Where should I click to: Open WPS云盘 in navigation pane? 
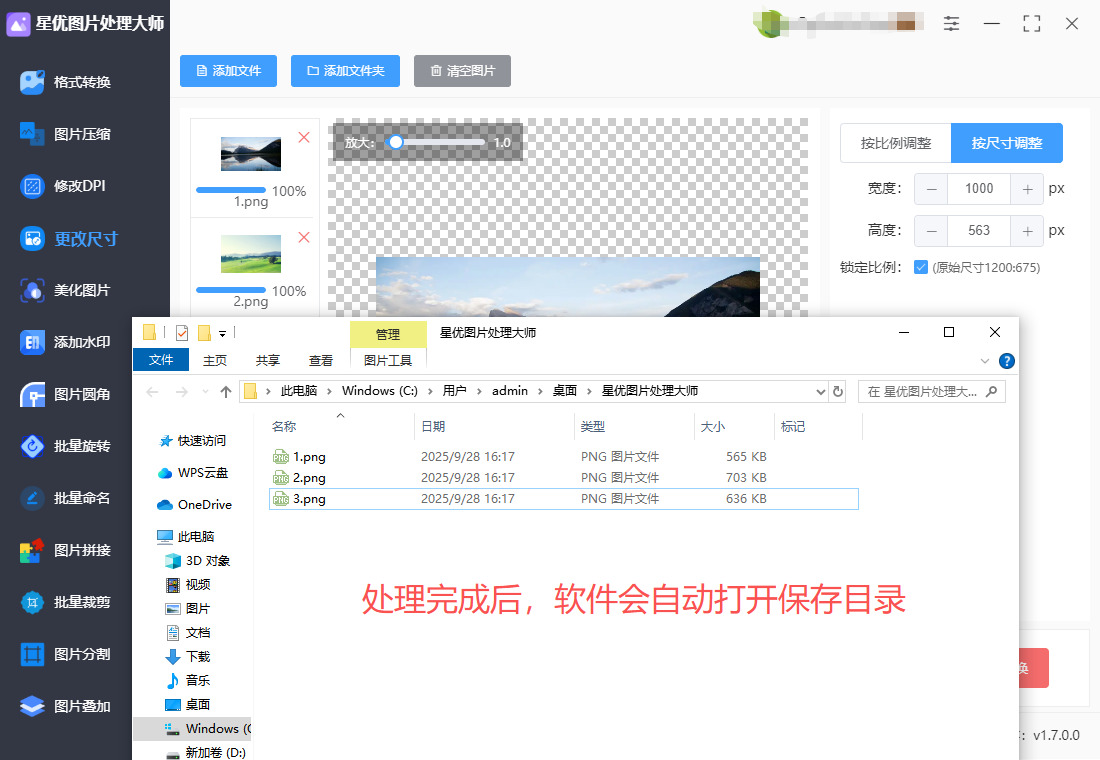tap(194, 473)
